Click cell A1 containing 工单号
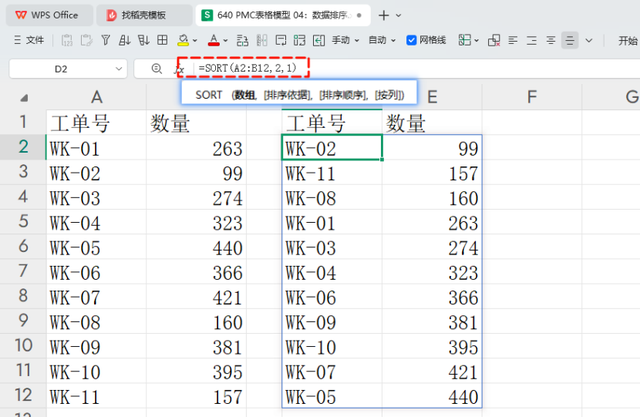 tap(96, 122)
